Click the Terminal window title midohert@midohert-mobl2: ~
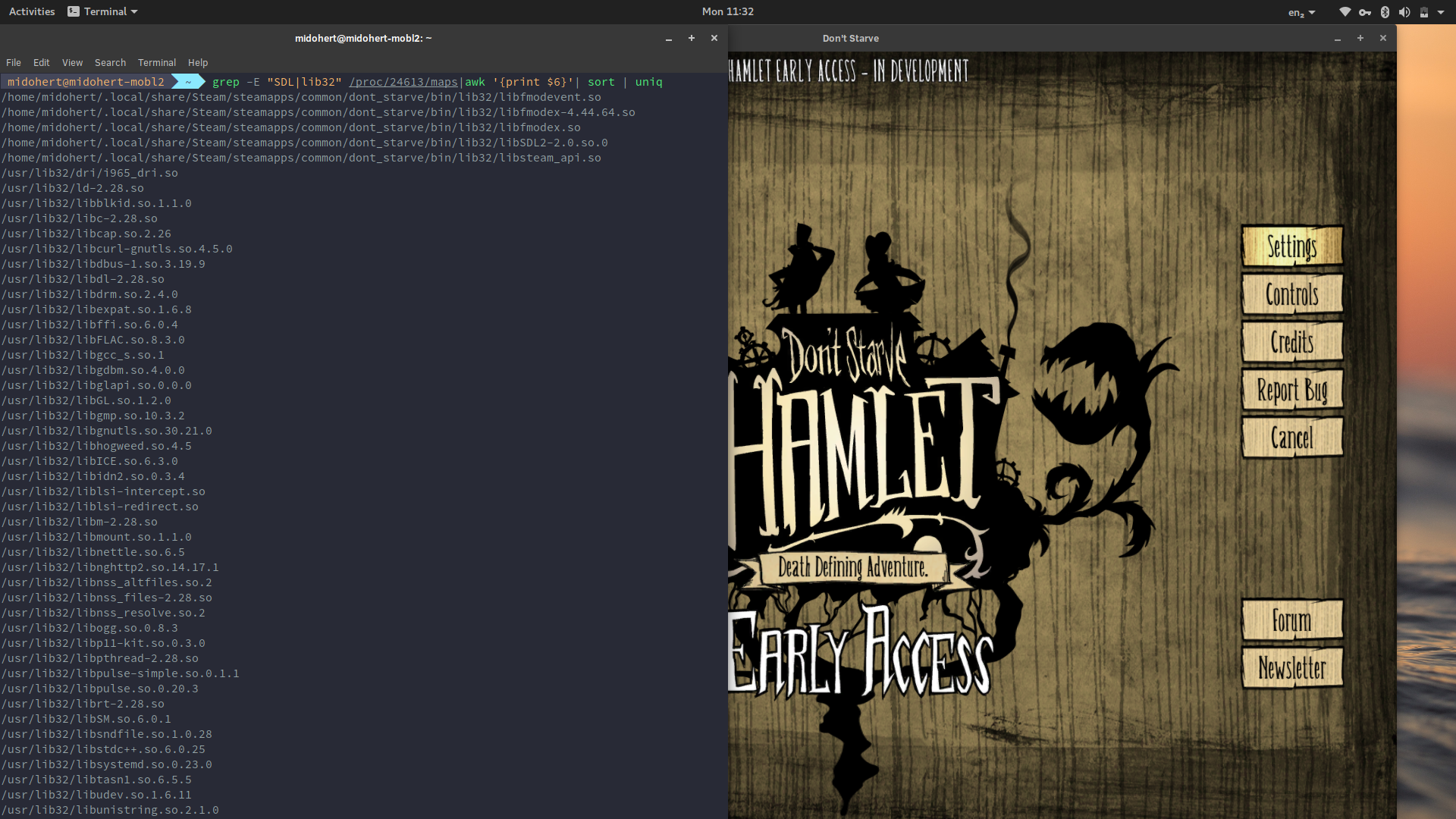Viewport: 1456px width, 819px height. click(363, 38)
